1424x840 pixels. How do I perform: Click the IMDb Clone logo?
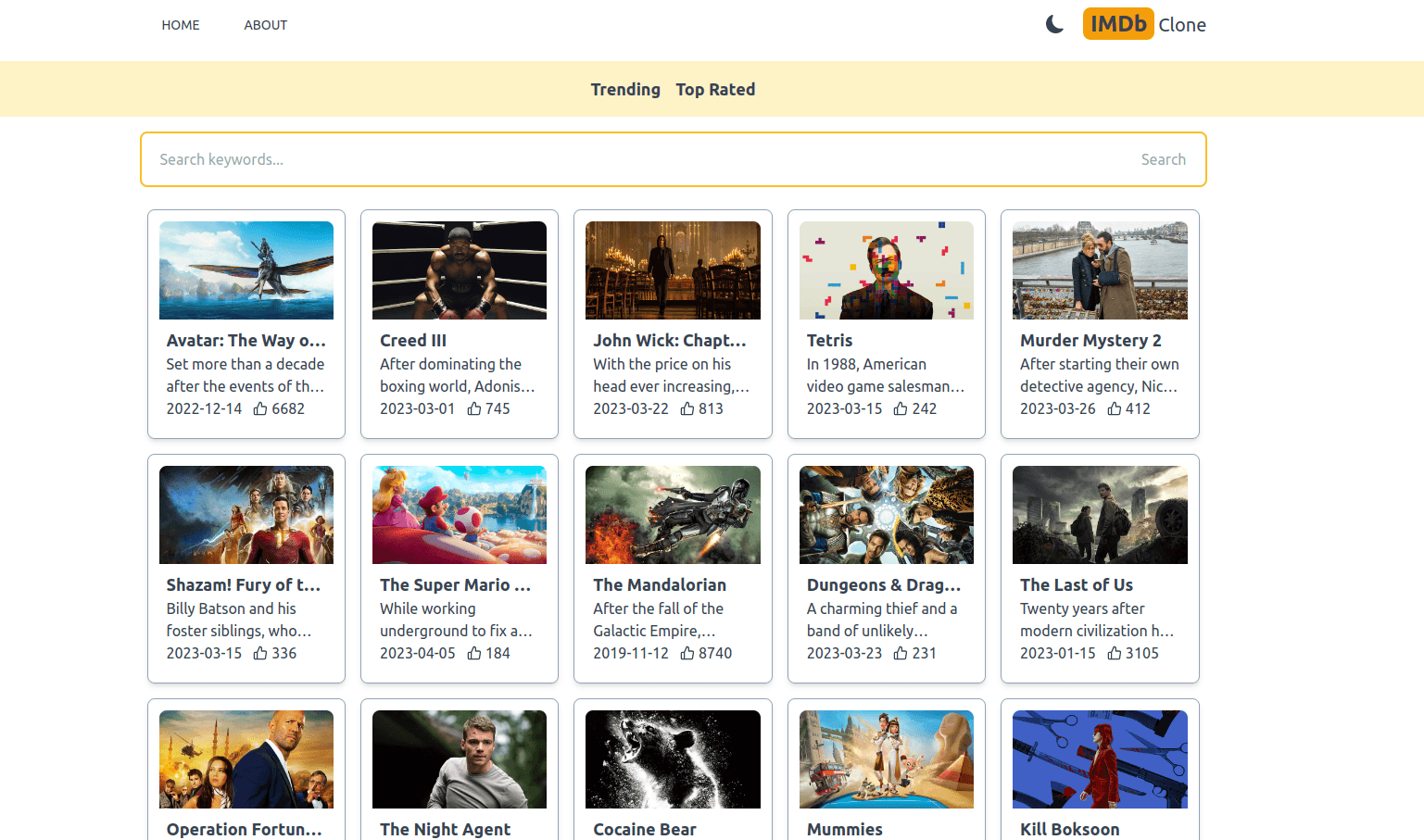pos(1144,24)
